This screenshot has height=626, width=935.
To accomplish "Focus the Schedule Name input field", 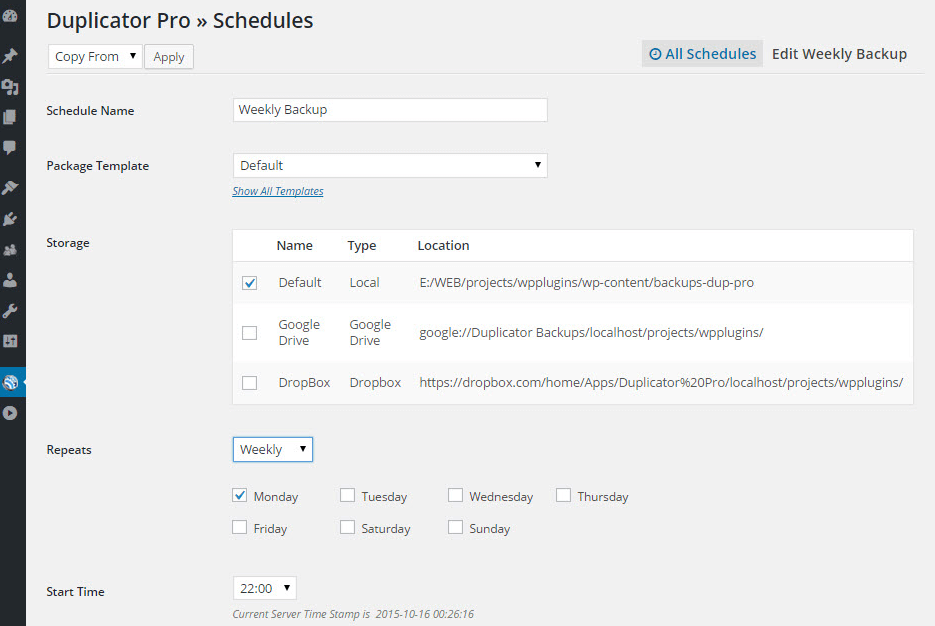I will point(390,110).
